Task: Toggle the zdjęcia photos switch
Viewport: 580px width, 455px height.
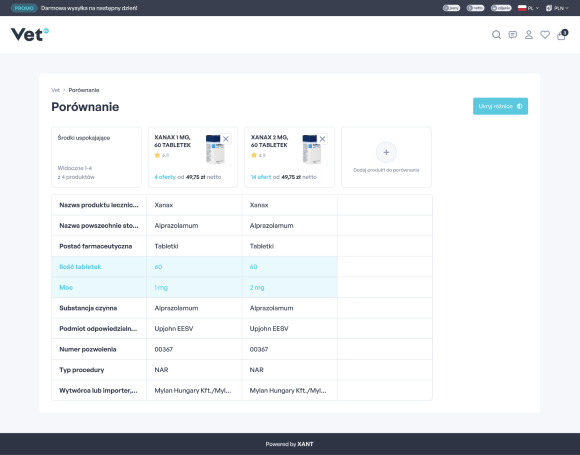Action: coord(501,8)
